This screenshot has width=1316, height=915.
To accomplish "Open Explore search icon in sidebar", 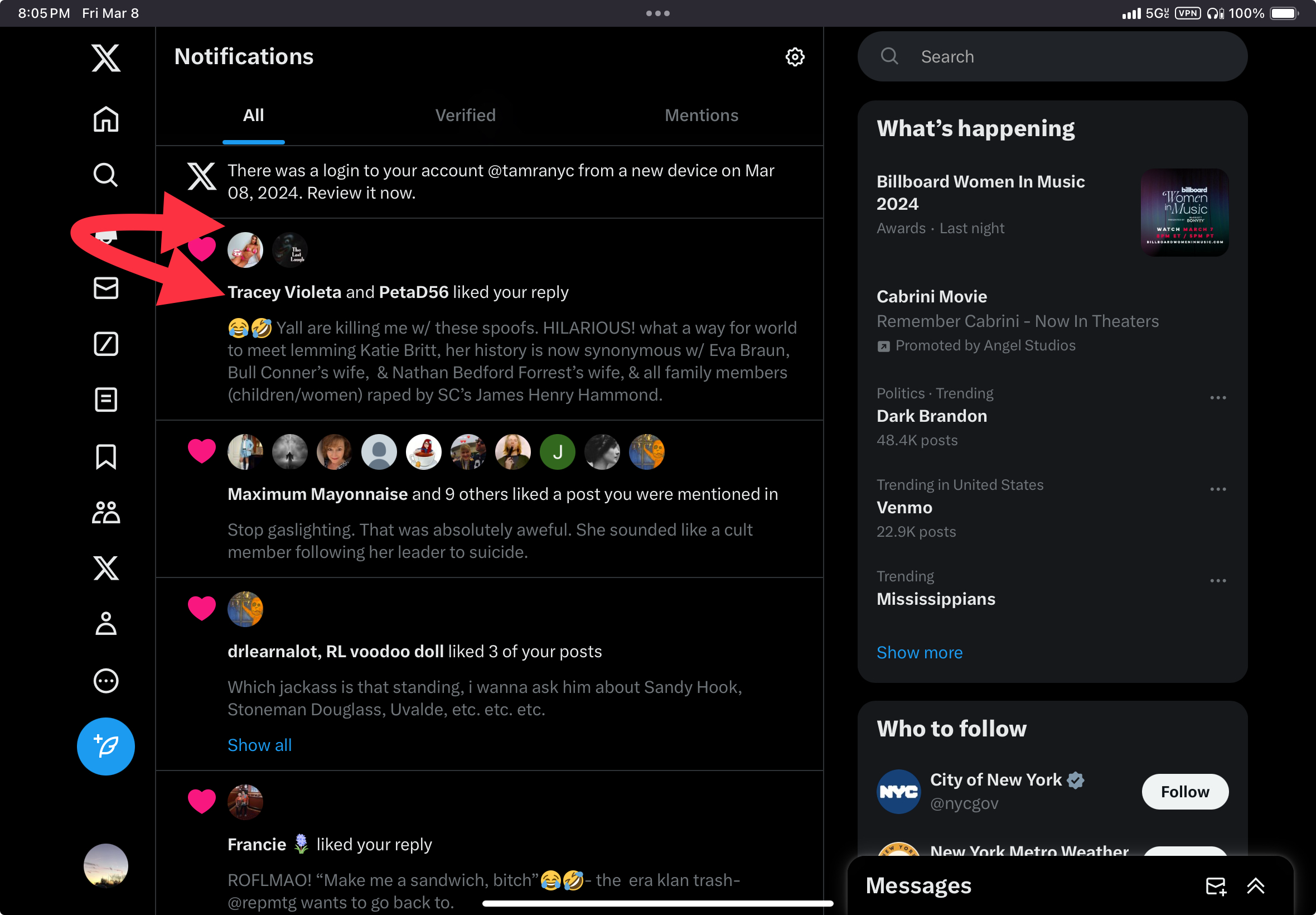I will pyautogui.click(x=106, y=174).
